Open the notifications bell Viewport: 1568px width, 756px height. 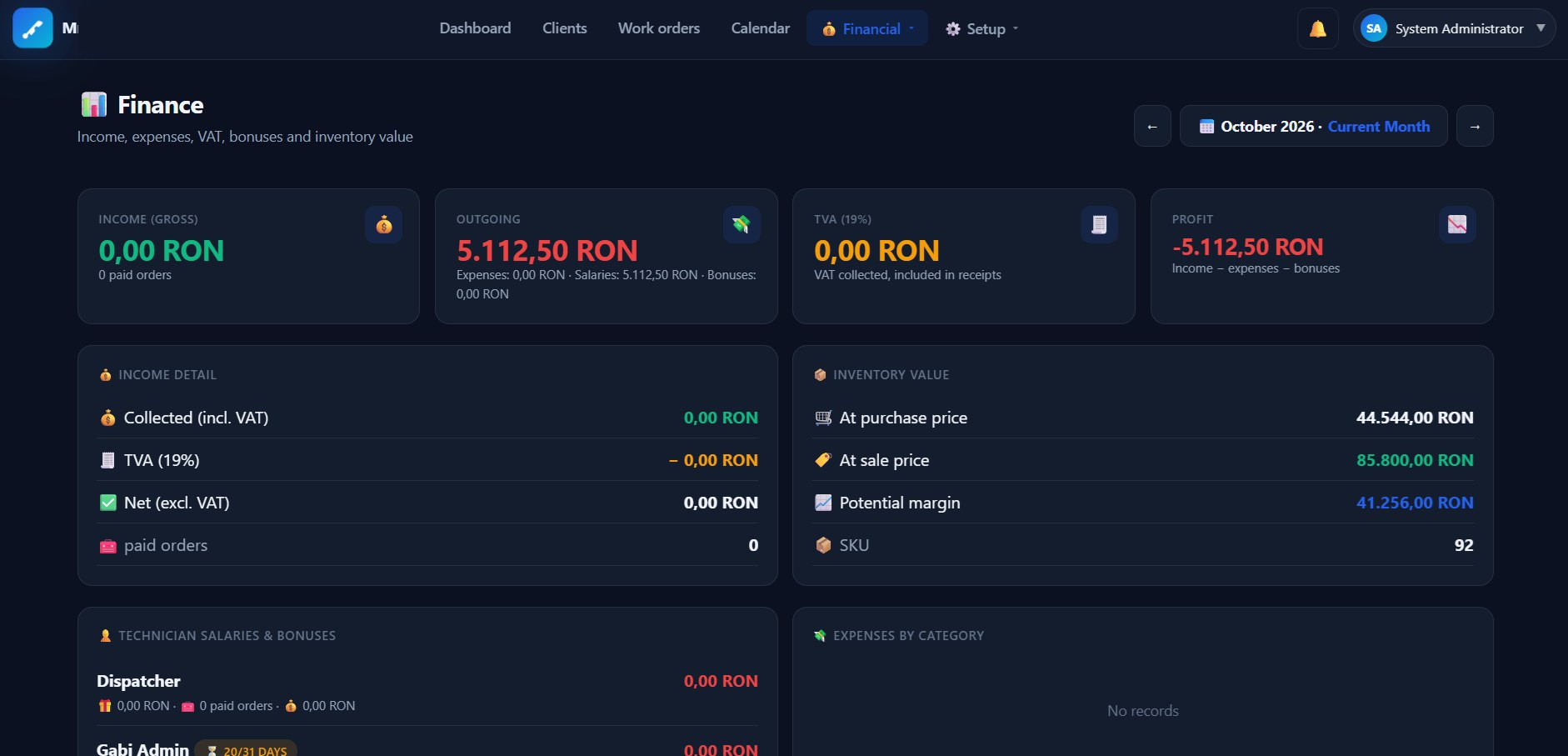(x=1318, y=29)
